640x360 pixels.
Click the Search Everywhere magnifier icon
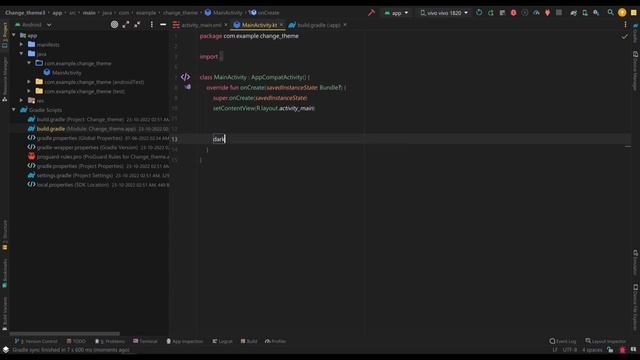(610, 13)
